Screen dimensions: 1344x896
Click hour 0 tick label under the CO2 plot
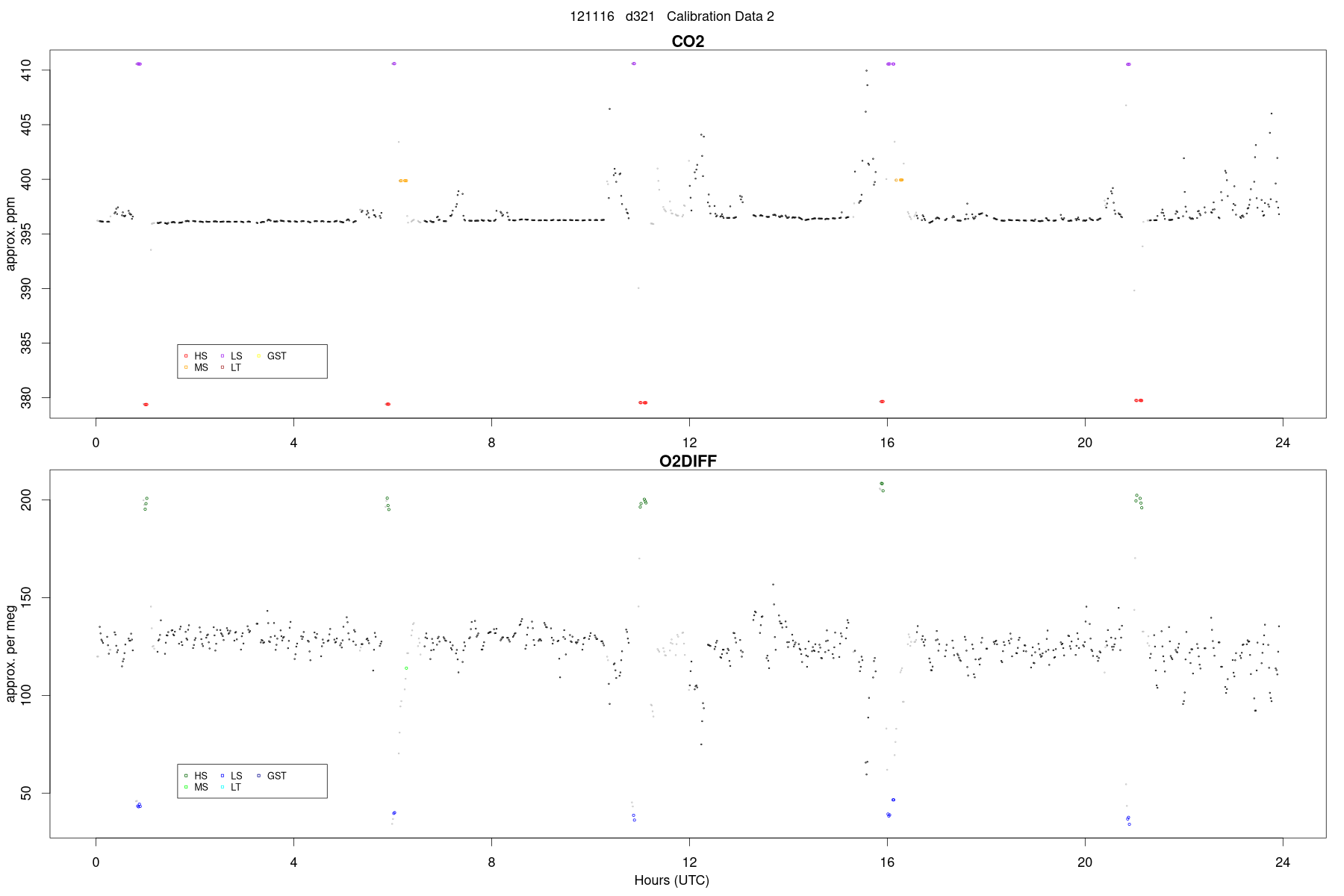tap(96, 443)
